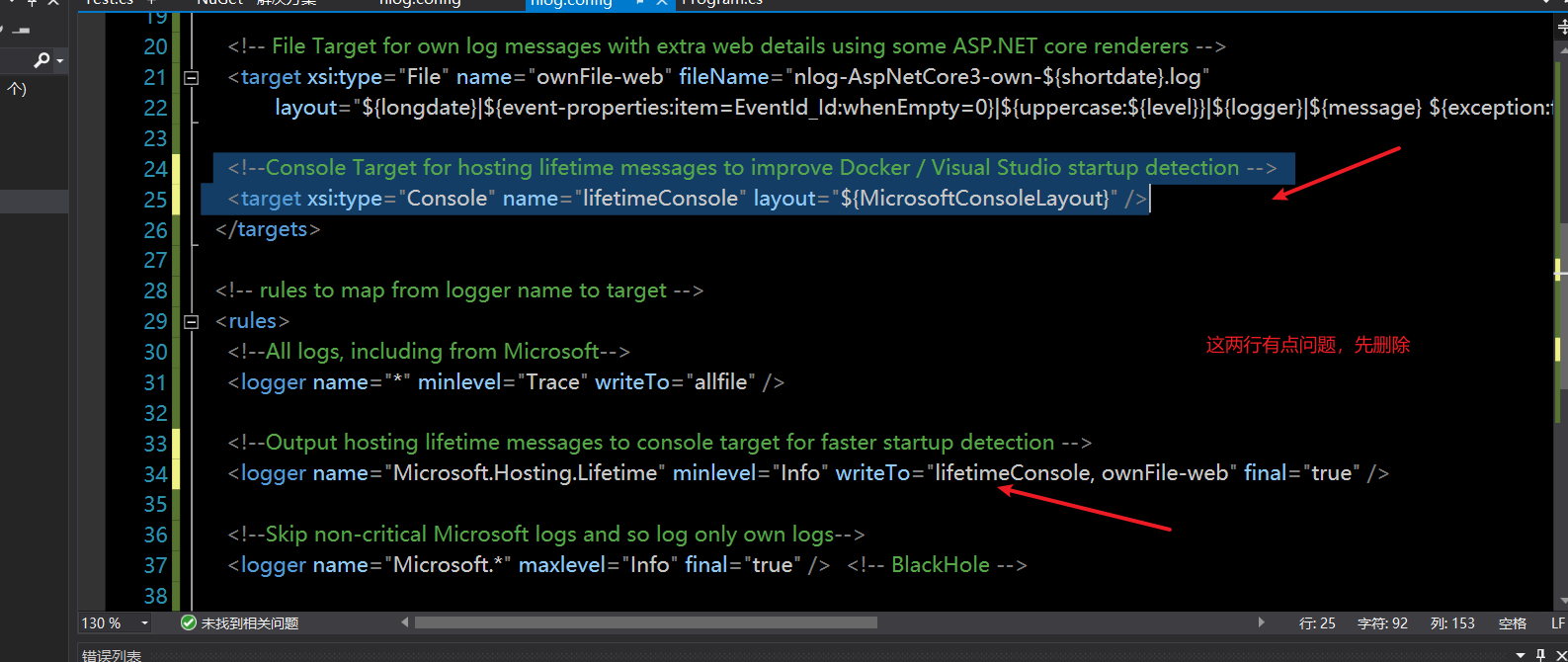1568x662 pixels.
Task: Click the '列: 153' column indicator
Action: [1452, 623]
